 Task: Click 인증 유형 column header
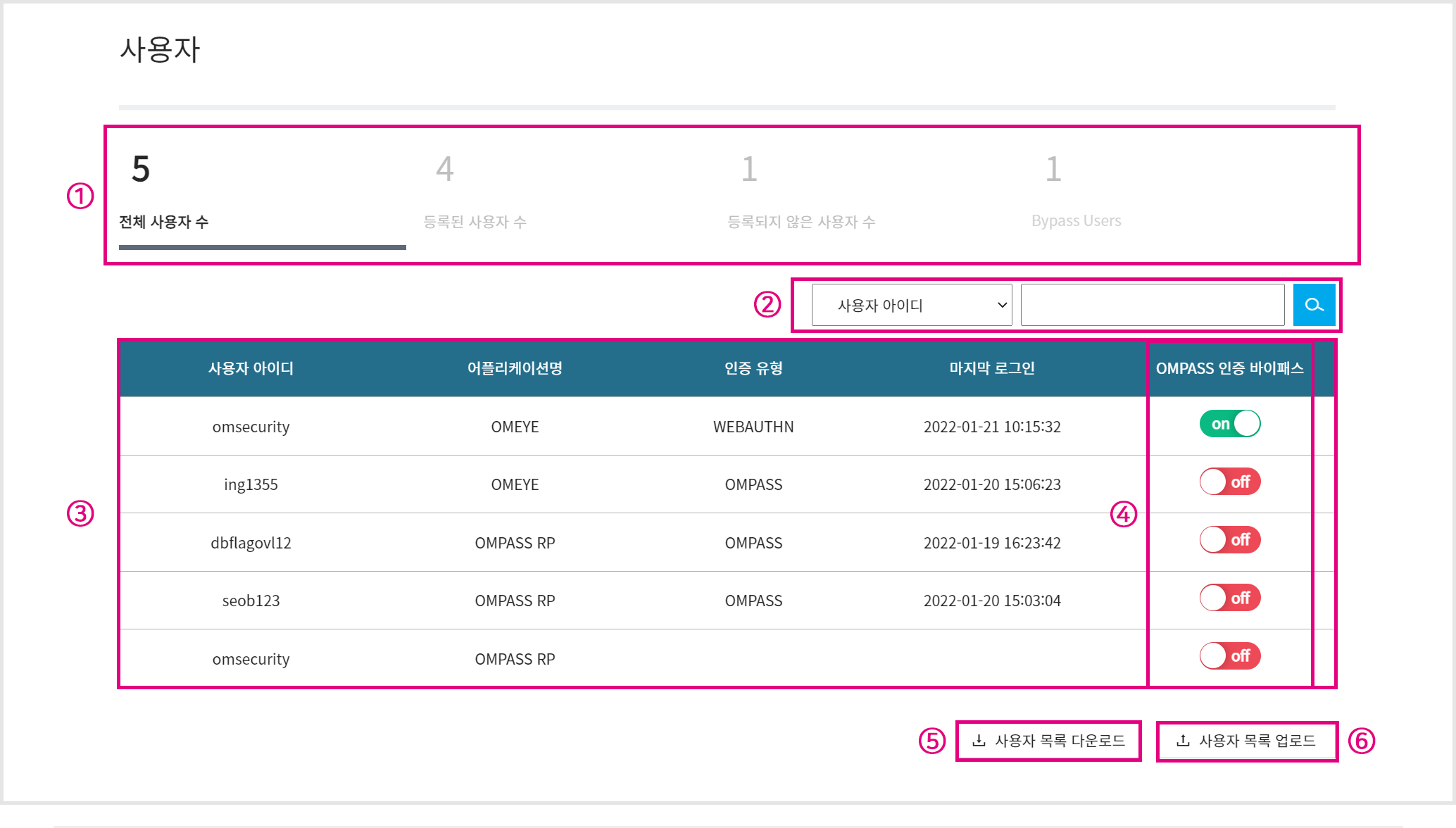[753, 368]
